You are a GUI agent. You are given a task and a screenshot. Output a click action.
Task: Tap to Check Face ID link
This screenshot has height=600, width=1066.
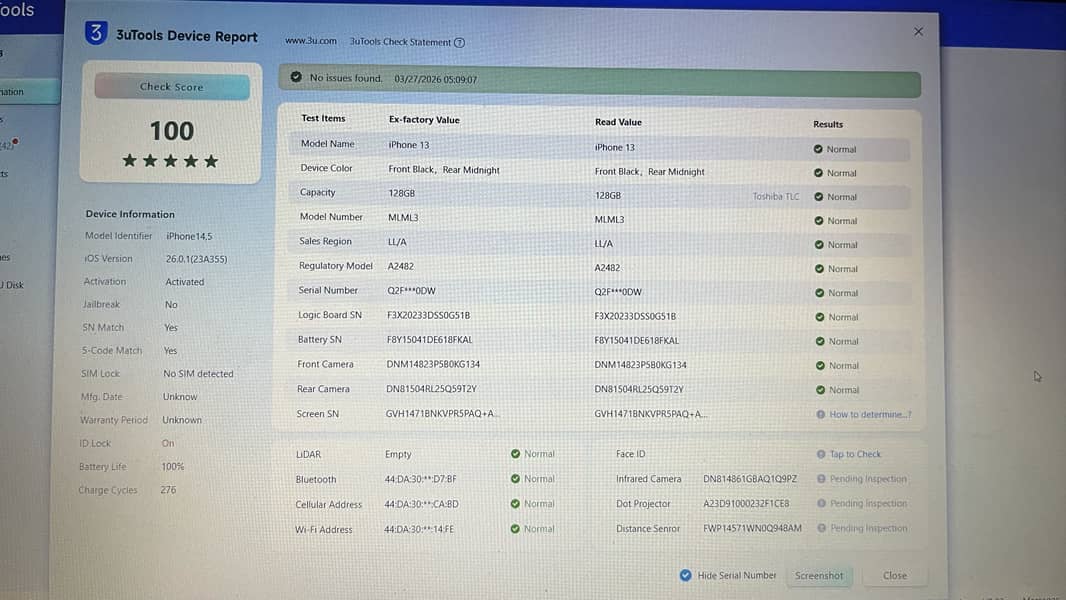[x=855, y=454]
